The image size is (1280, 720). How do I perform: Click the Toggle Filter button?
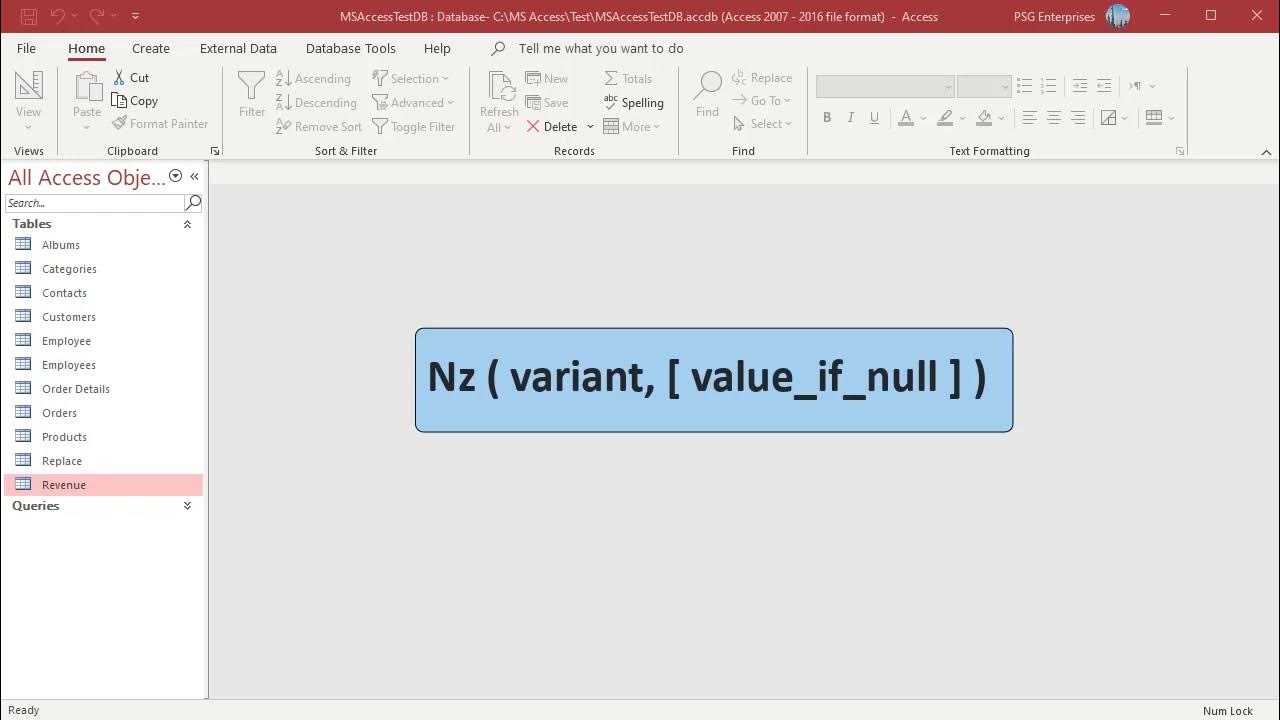click(x=413, y=127)
